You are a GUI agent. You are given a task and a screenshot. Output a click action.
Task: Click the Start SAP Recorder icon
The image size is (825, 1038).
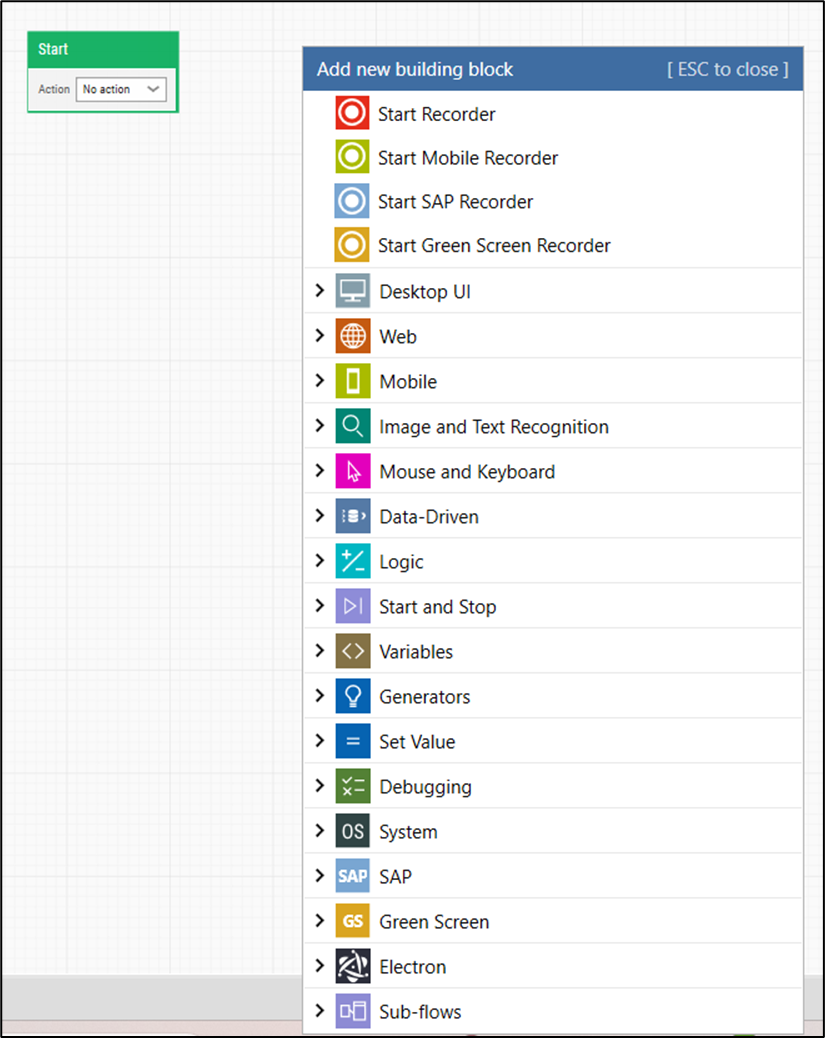(x=351, y=200)
